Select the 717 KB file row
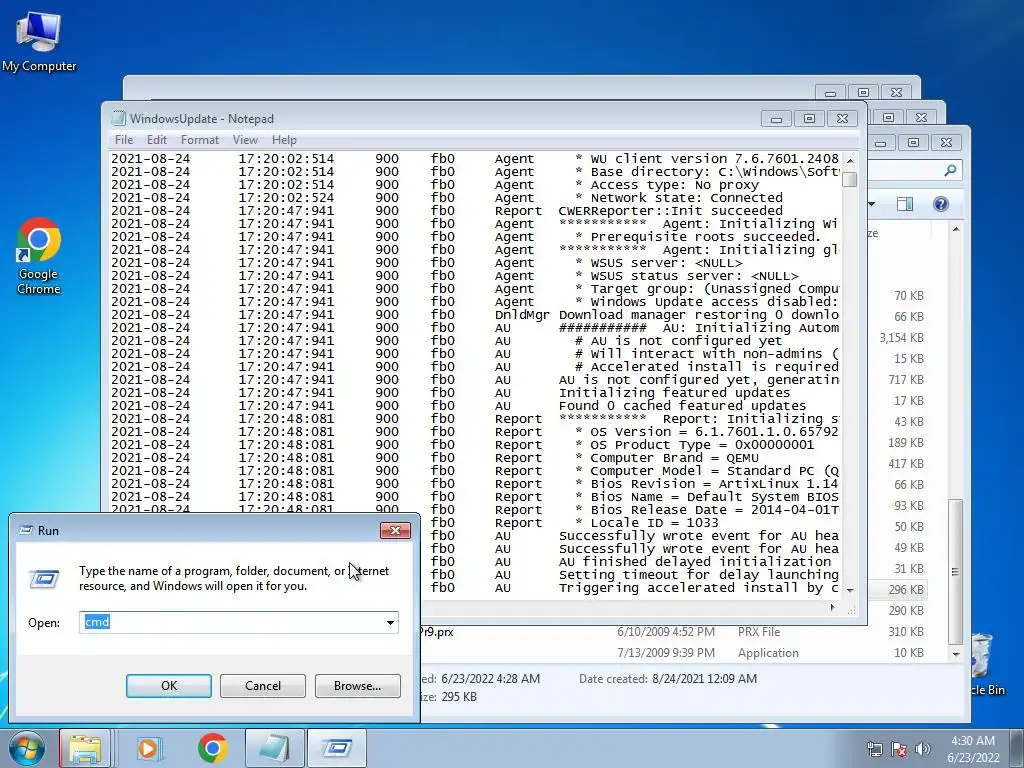1024x768 pixels. pos(904,379)
